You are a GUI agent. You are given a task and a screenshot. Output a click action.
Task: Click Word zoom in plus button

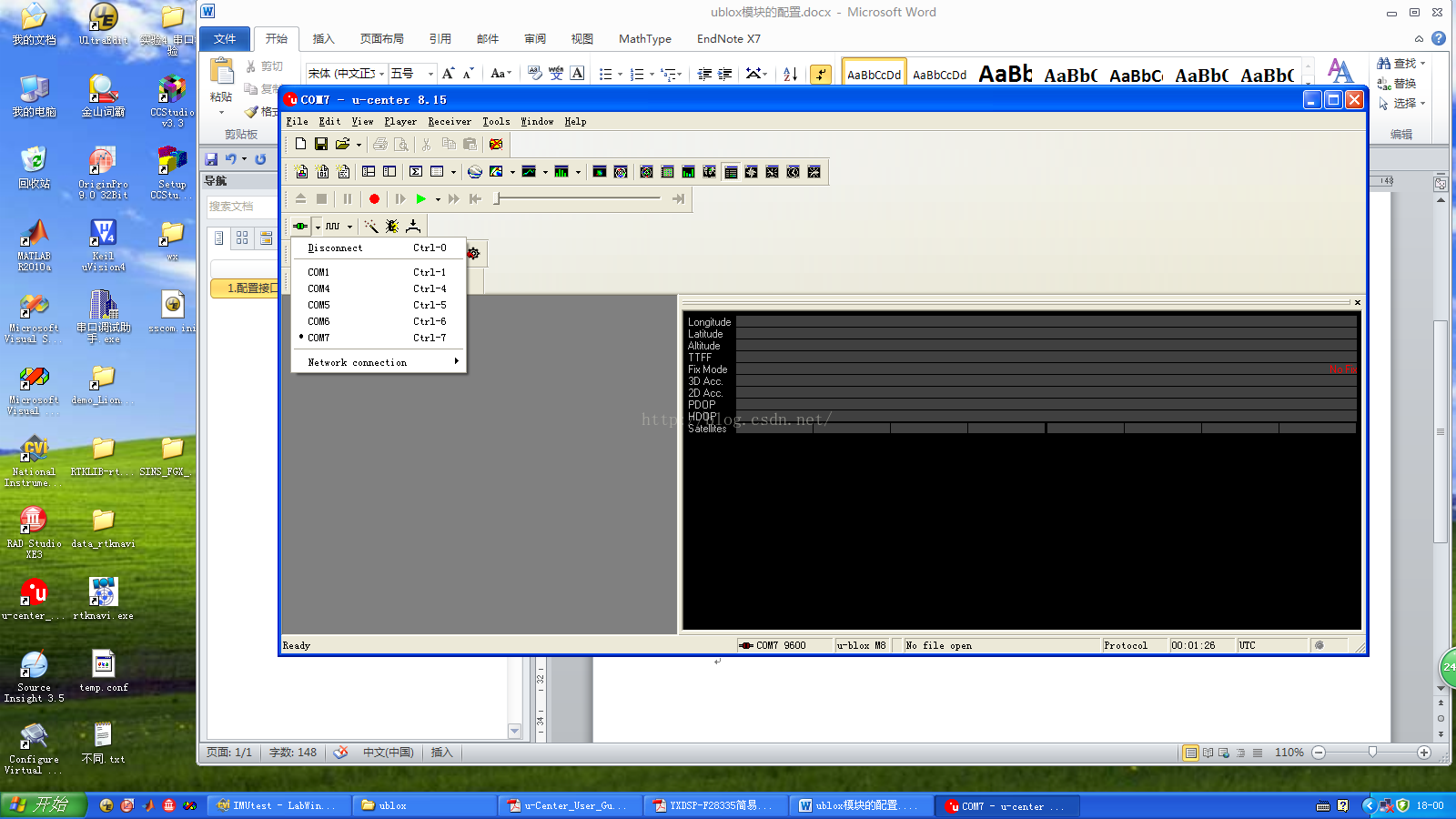[x=1424, y=753]
